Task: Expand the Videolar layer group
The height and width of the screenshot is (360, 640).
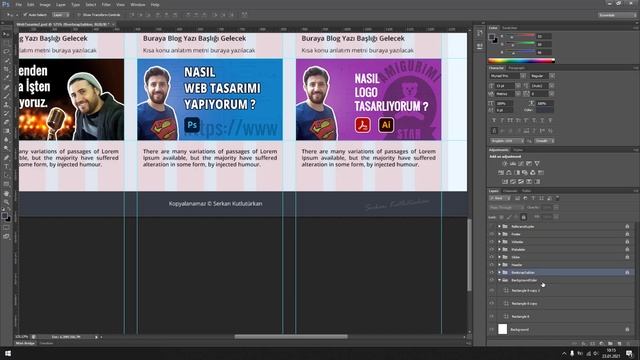Action: point(499,242)
